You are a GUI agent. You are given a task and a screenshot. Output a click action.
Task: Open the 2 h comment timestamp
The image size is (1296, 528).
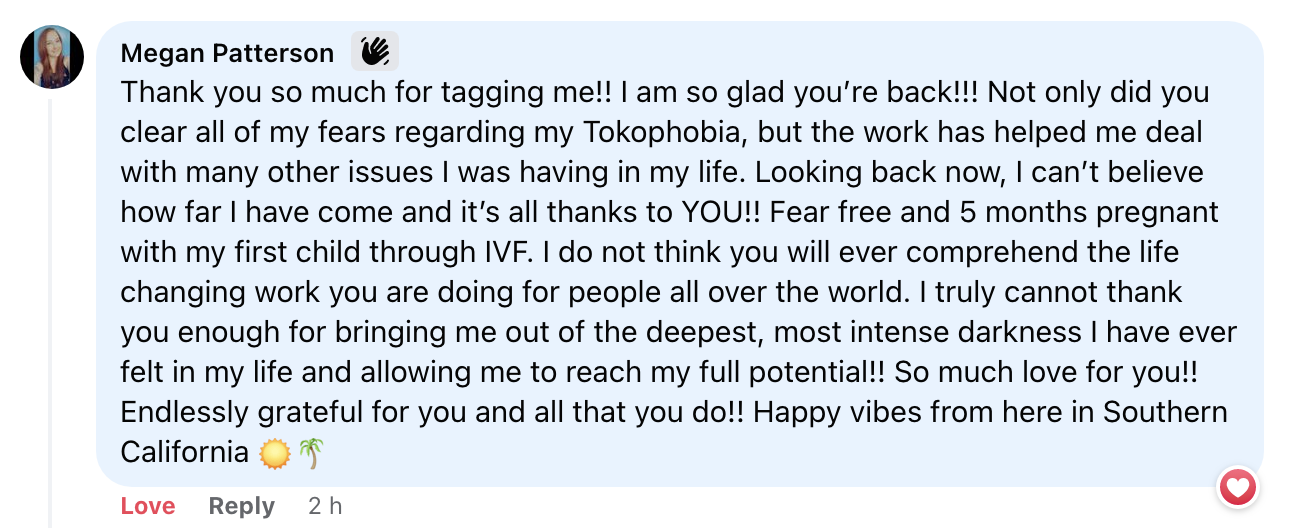coord(325,506)
